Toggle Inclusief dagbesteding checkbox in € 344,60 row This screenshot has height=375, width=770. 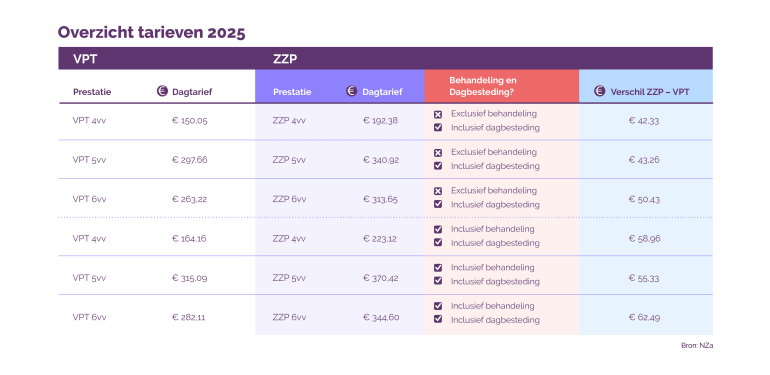tap(438, 320)
